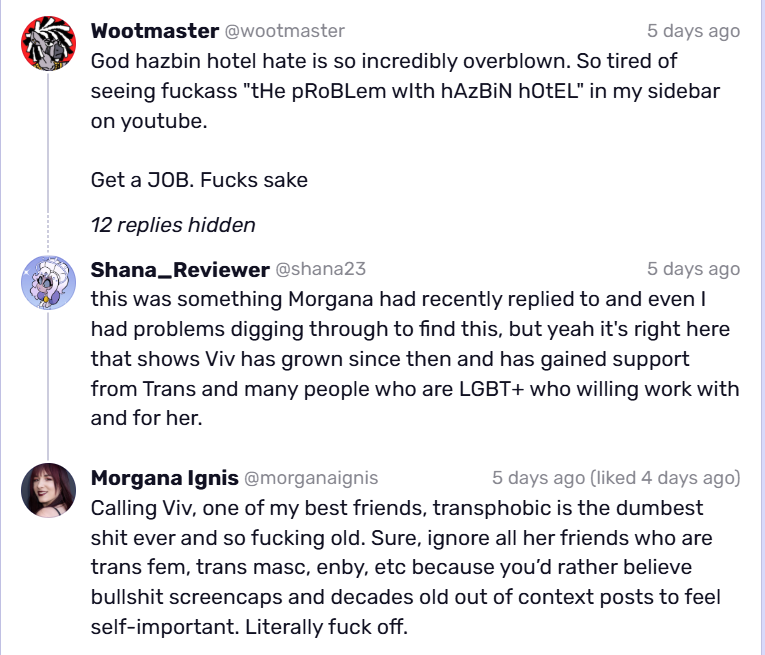Open Shana_Reviewer's reply about Morgana
Screen dimensions: 765x655
(x=415, y=358)
